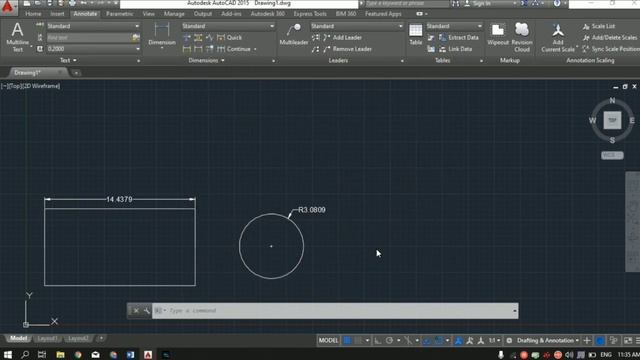The image size is (640, 360).
Task: Open the Drafting & Annotation workspace dropdown
Action: click(548, 340)
